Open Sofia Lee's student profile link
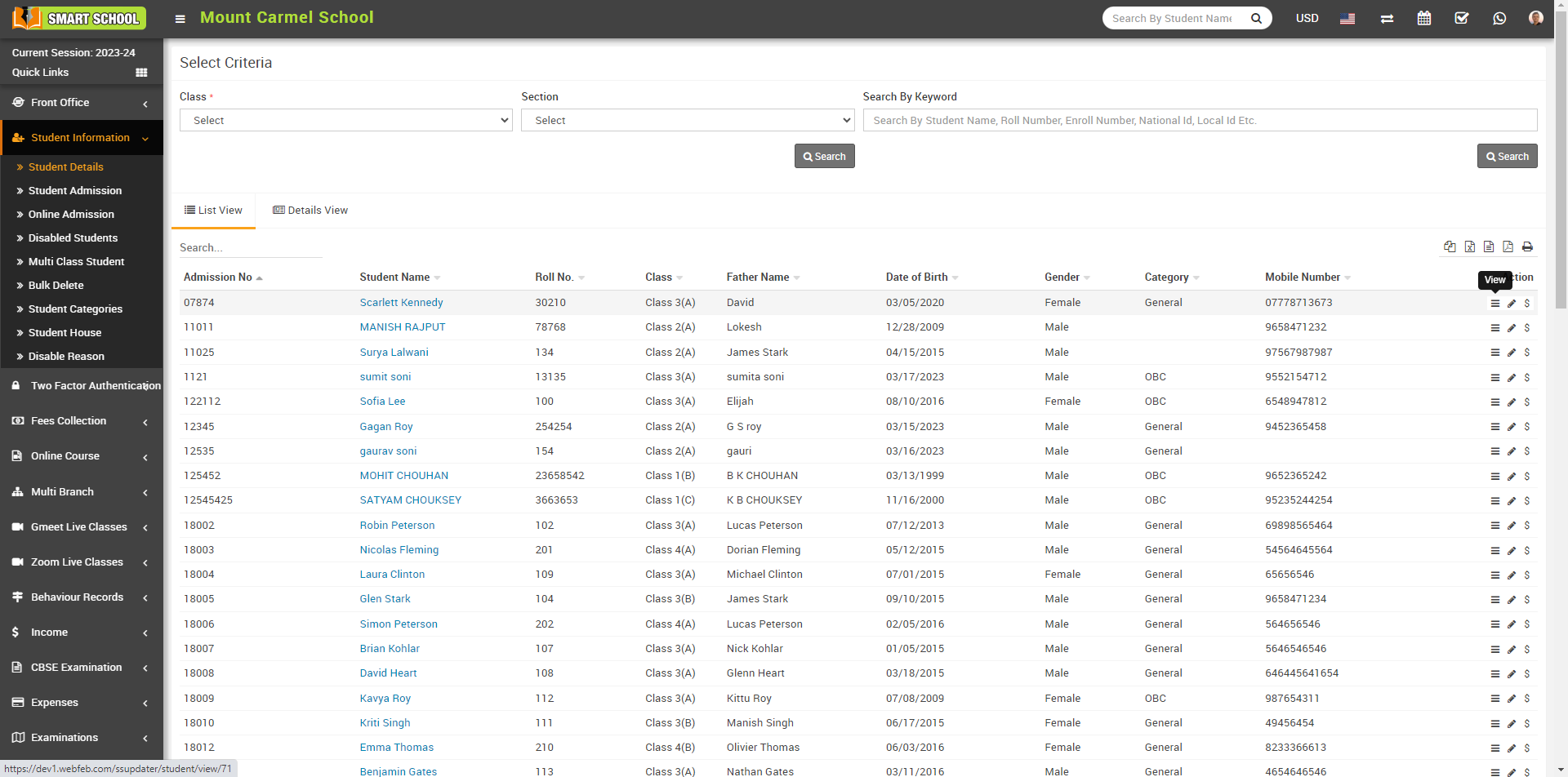 coord(382,402)
